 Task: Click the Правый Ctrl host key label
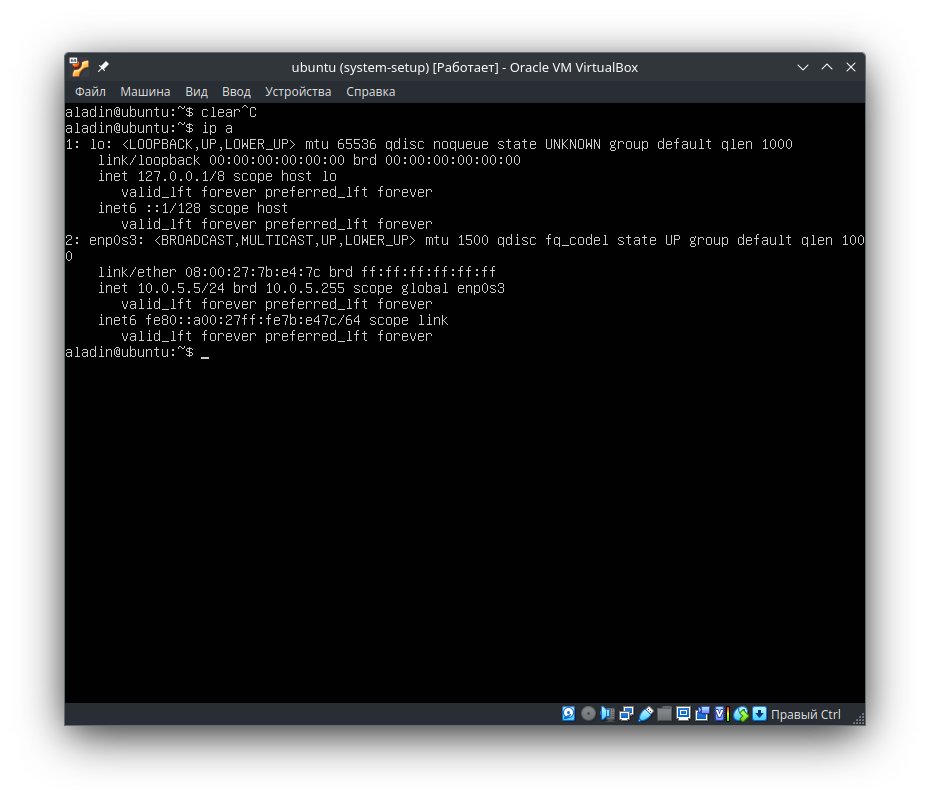[x=805, y=715]
